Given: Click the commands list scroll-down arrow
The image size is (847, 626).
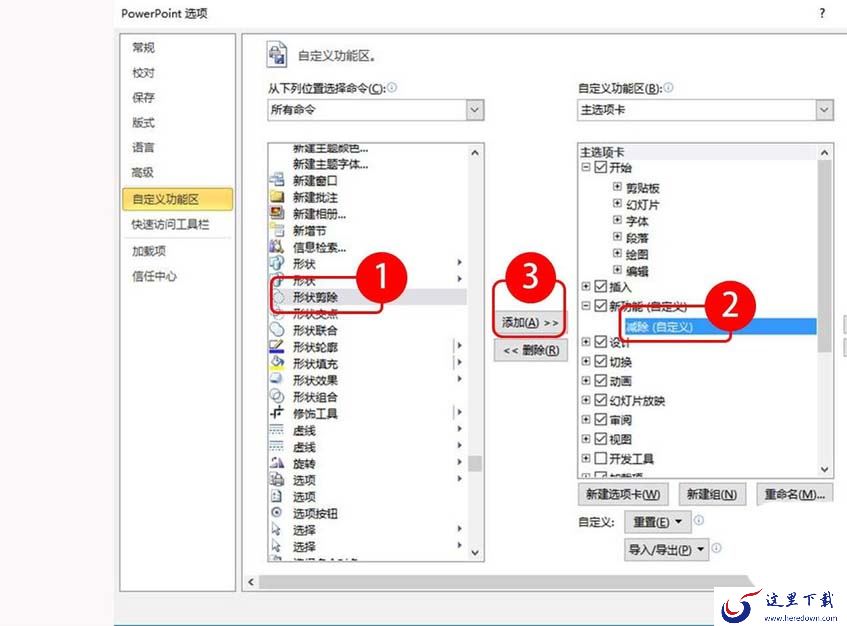Looking at the screenshot, I should [x=475, y=552].
